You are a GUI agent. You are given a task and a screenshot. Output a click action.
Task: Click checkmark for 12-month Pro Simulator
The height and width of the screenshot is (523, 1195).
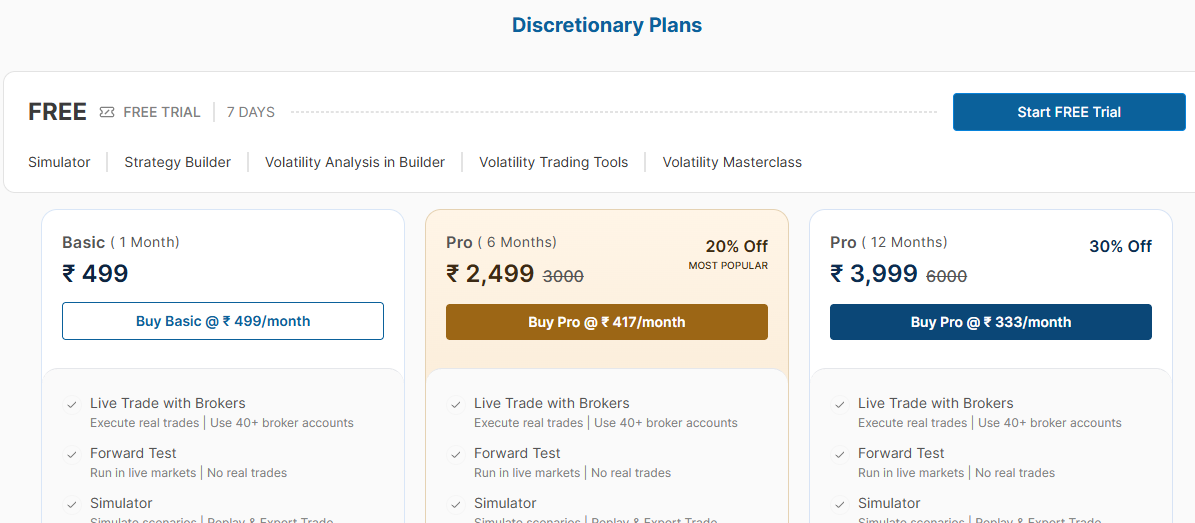point(840,505)
